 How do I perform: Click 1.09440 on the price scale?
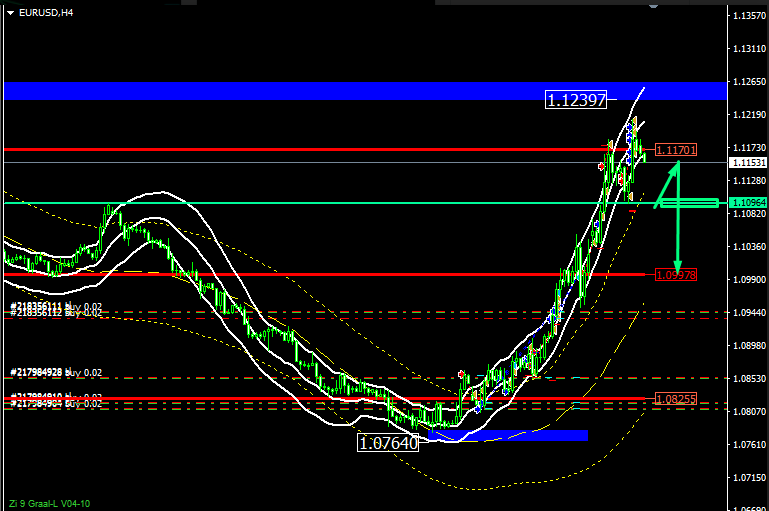point(749,312)
